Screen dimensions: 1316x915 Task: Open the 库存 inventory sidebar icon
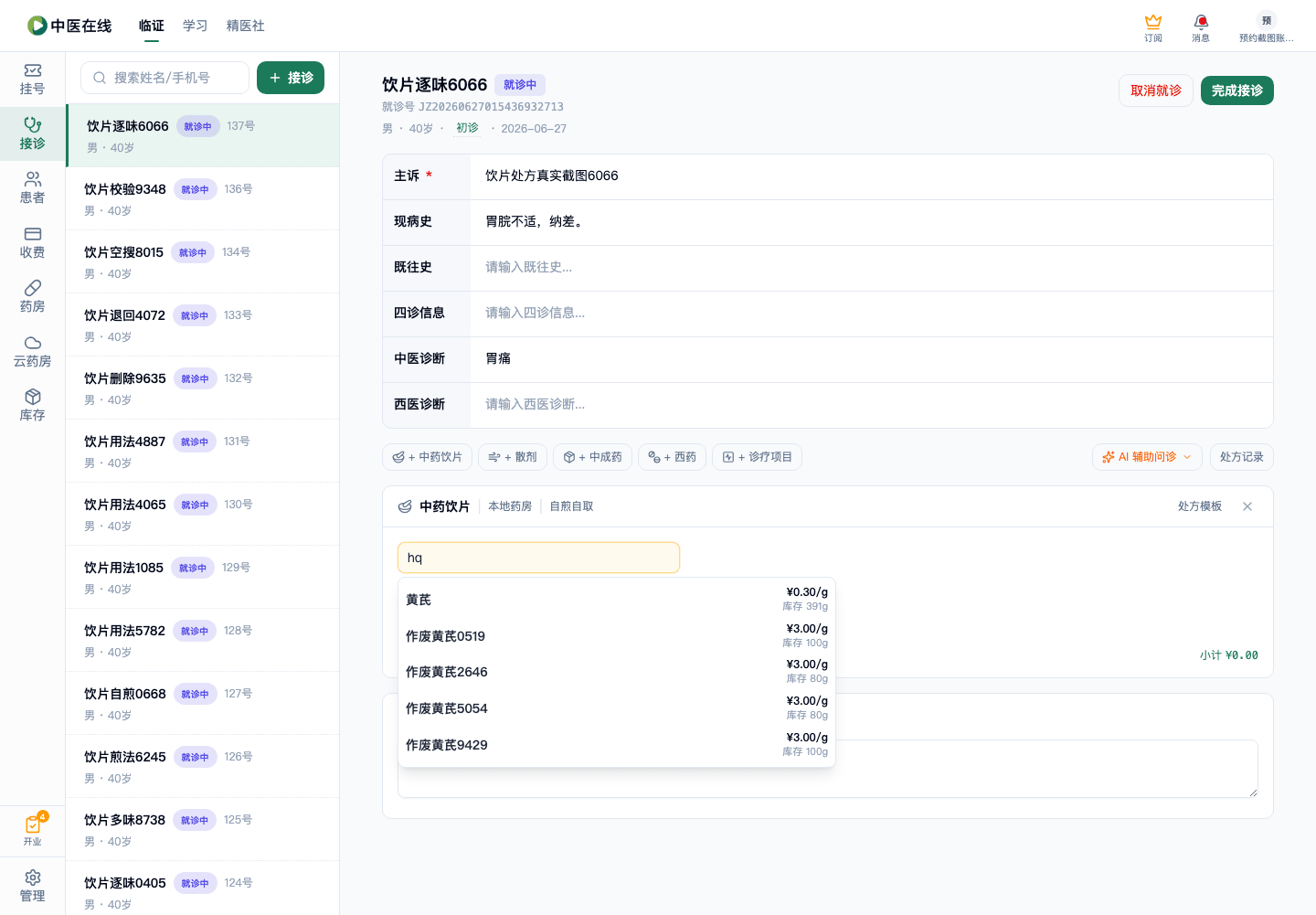coord(32,405)
